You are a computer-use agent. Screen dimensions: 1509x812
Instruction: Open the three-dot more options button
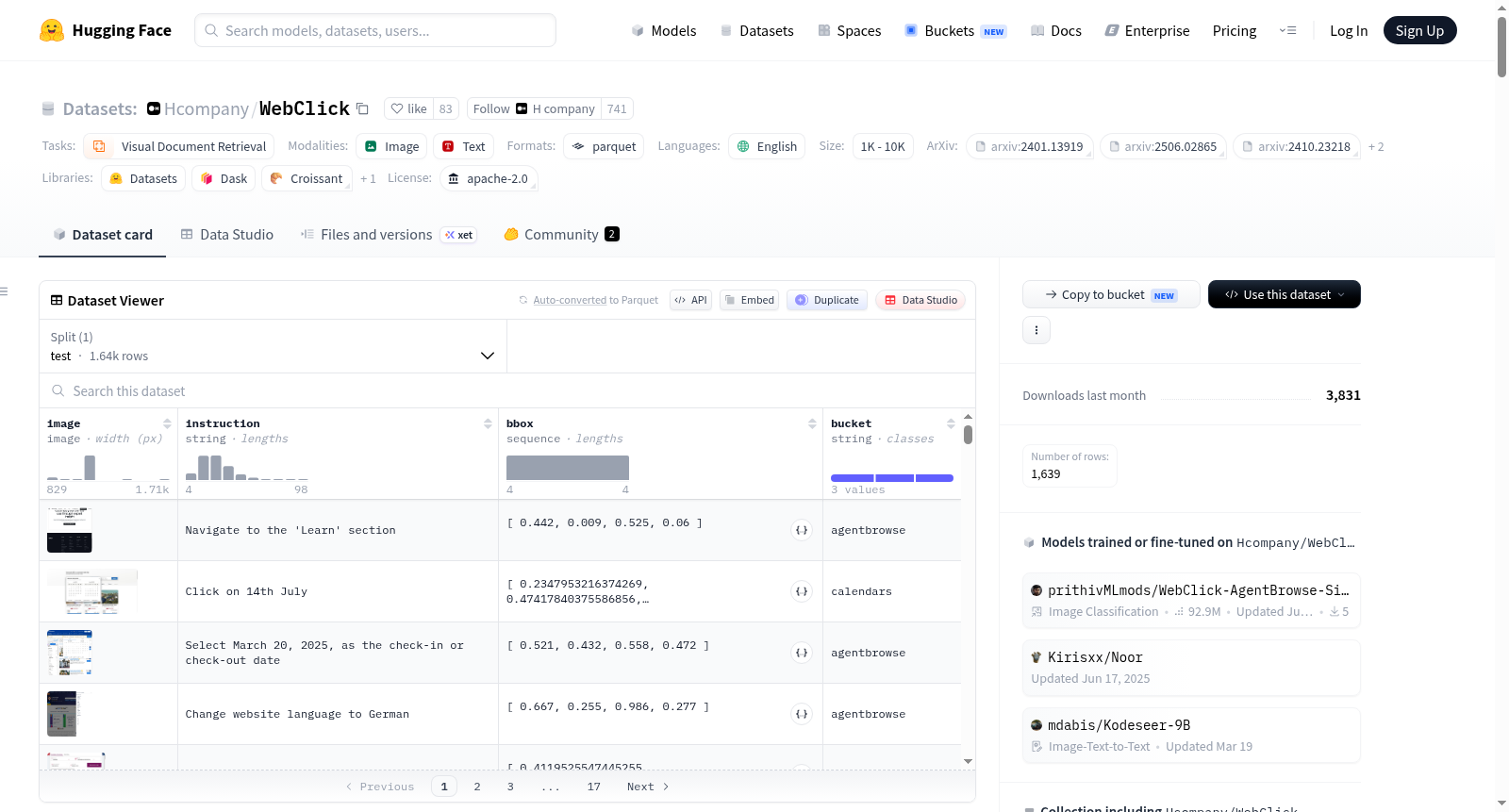pos(1036,330)
